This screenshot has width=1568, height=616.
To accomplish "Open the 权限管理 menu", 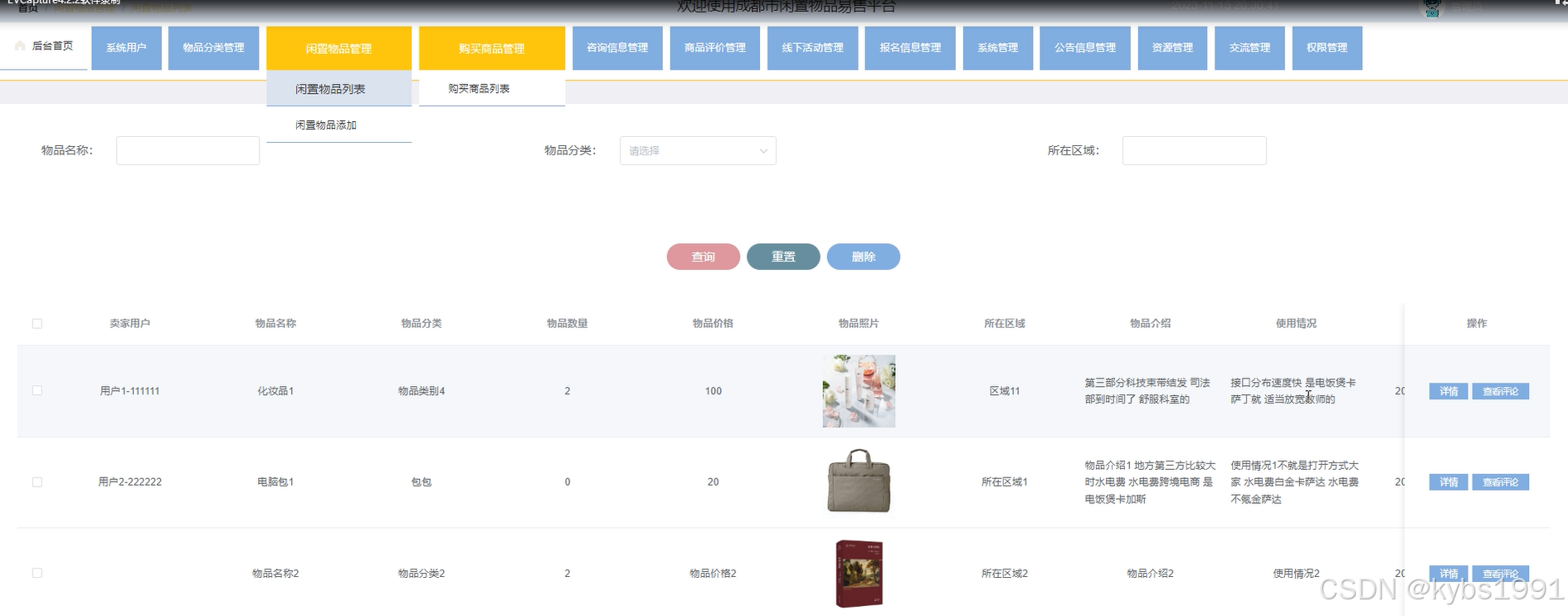I will tap(1327, 48).
